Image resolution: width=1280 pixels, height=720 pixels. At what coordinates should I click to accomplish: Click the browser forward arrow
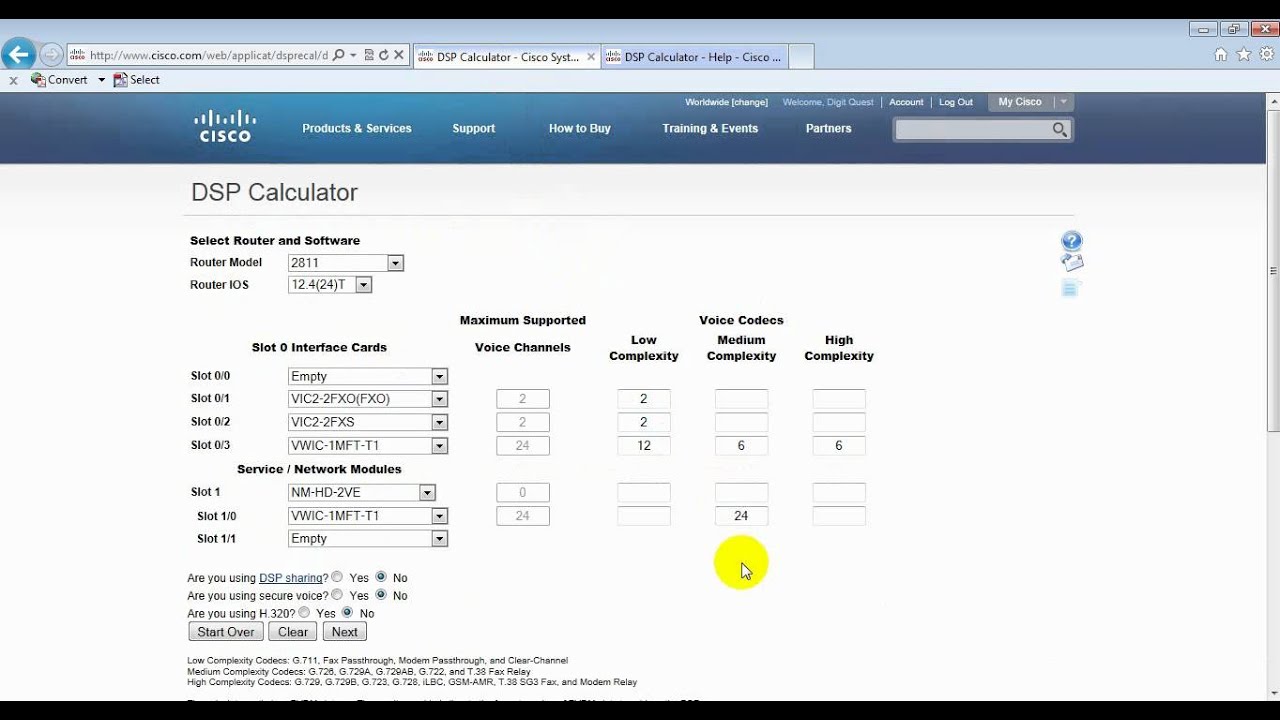(51, 55)
